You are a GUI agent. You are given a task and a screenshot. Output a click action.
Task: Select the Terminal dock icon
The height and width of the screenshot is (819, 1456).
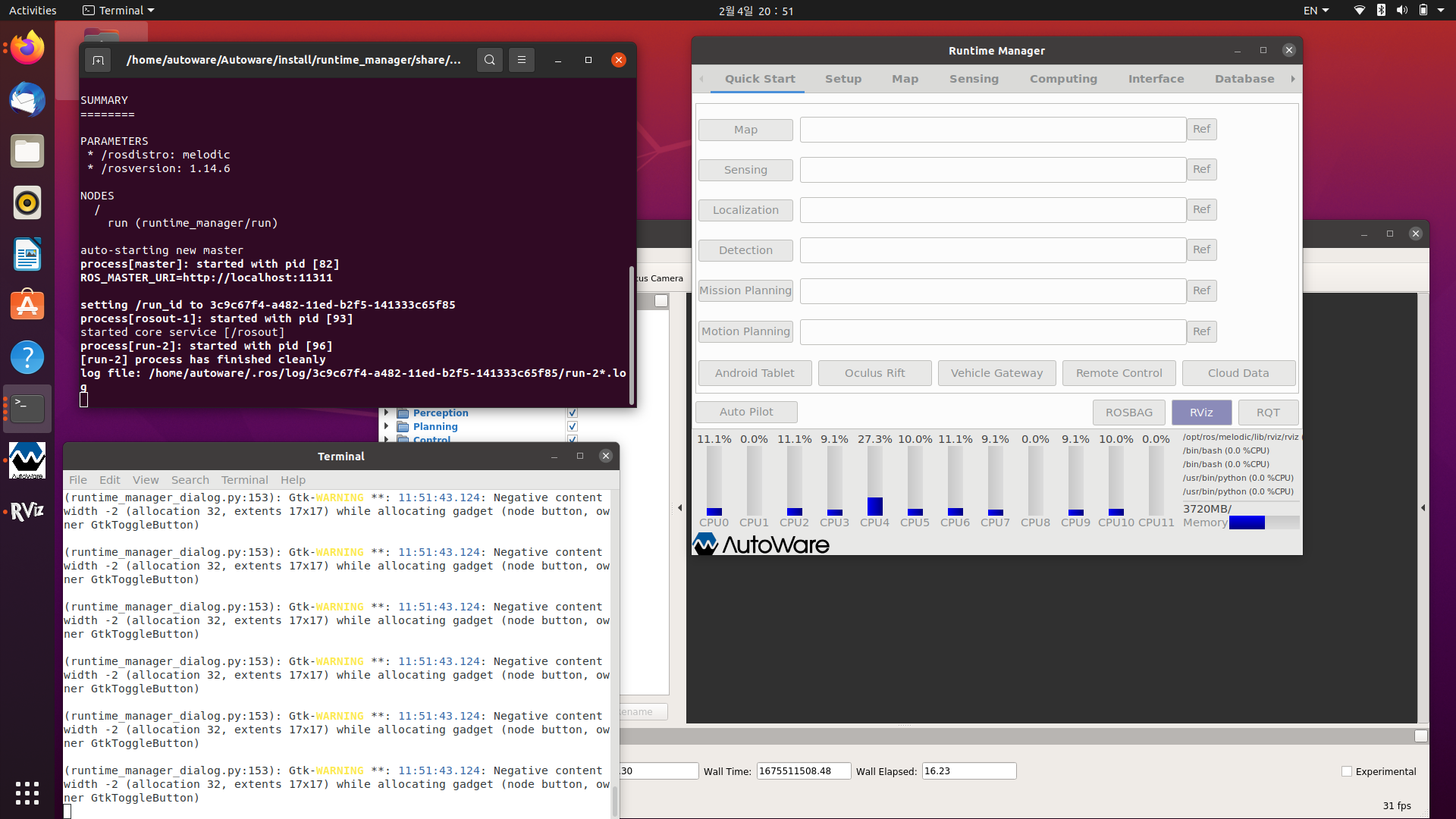(27, 409)
